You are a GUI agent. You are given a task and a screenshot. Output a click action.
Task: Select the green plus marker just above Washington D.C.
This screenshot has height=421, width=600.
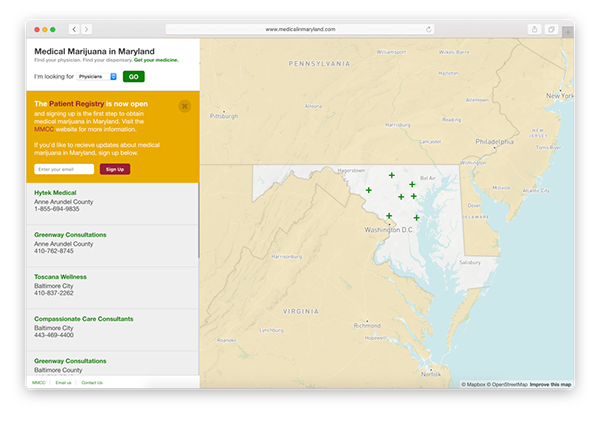389,215
